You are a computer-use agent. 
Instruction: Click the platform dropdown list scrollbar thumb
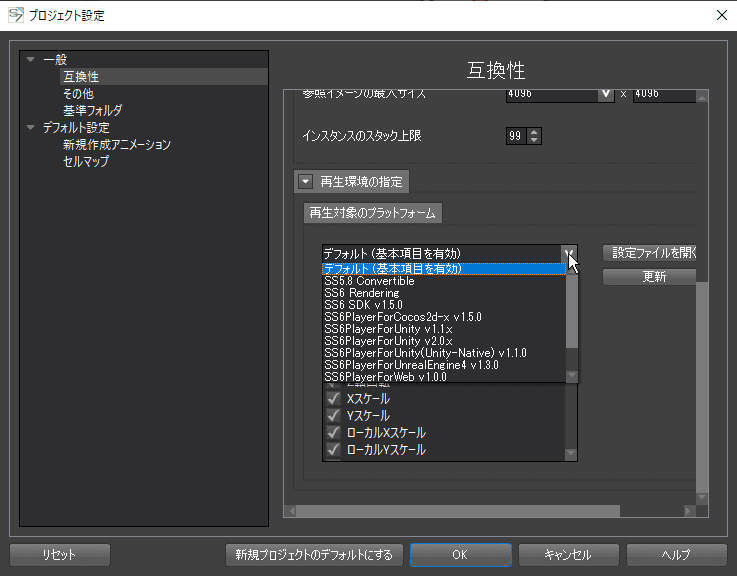(572, 311)
